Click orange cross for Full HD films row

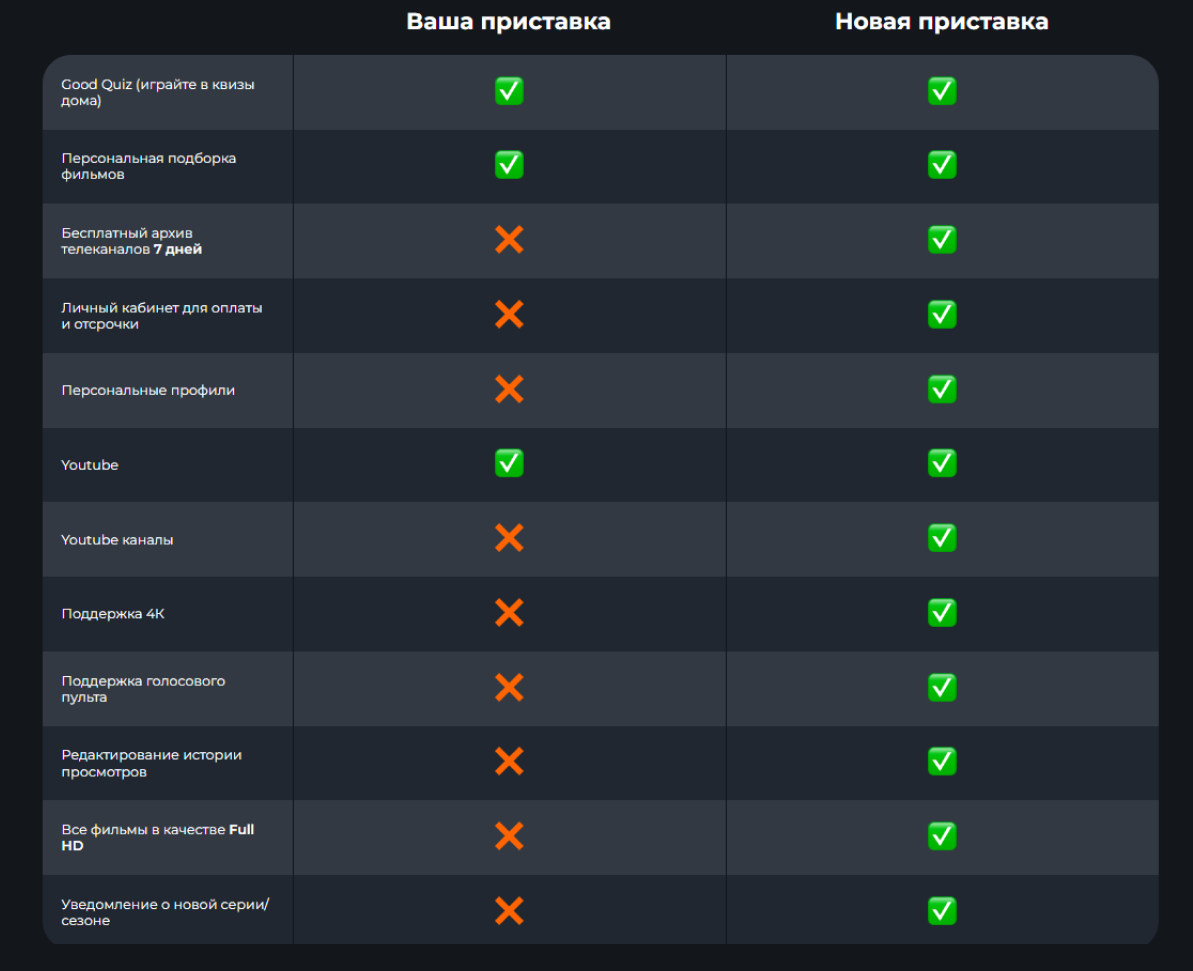pos(509,836)
